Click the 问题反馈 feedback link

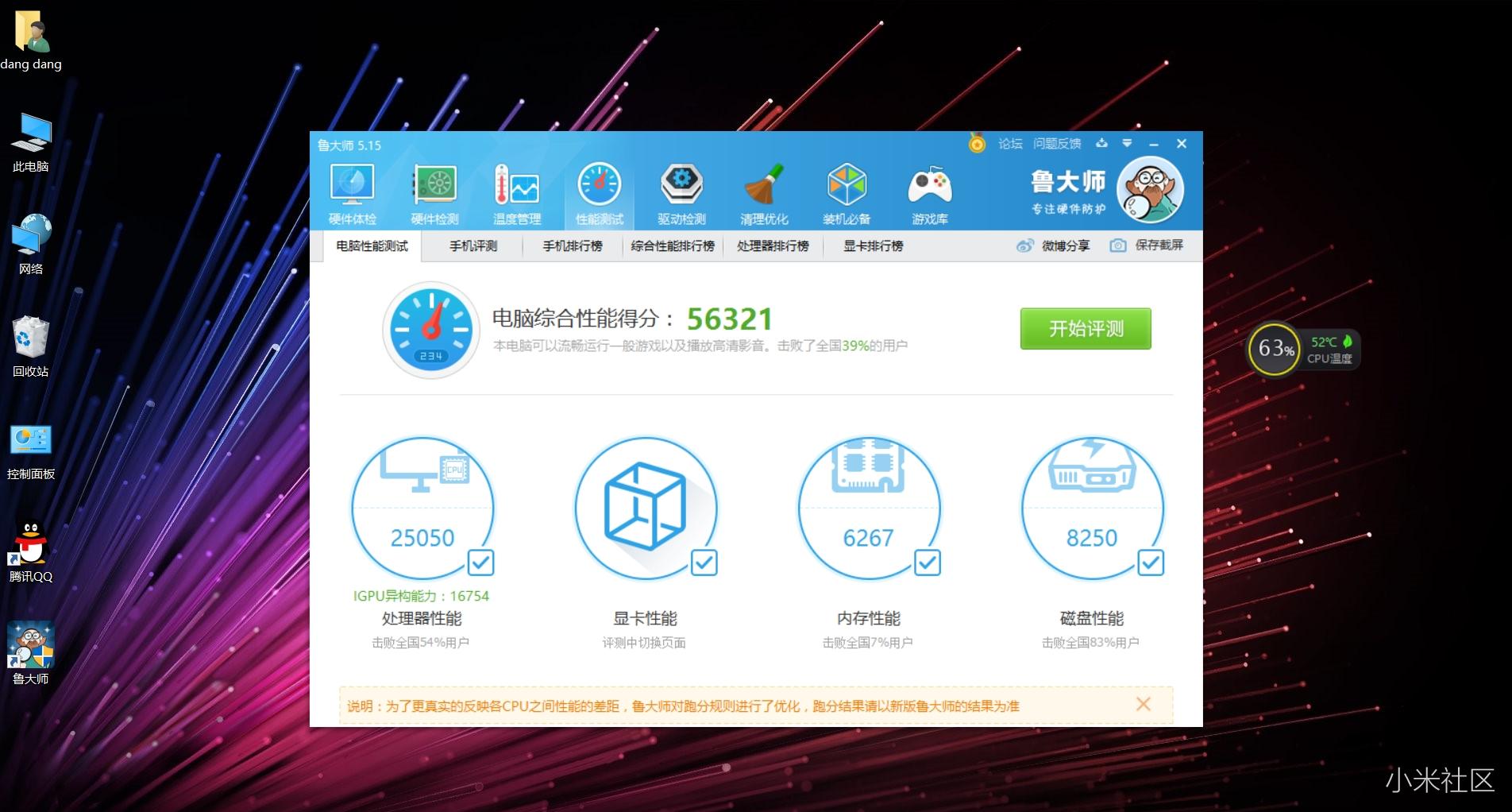pyautogui.click(x=1057, y=144)
